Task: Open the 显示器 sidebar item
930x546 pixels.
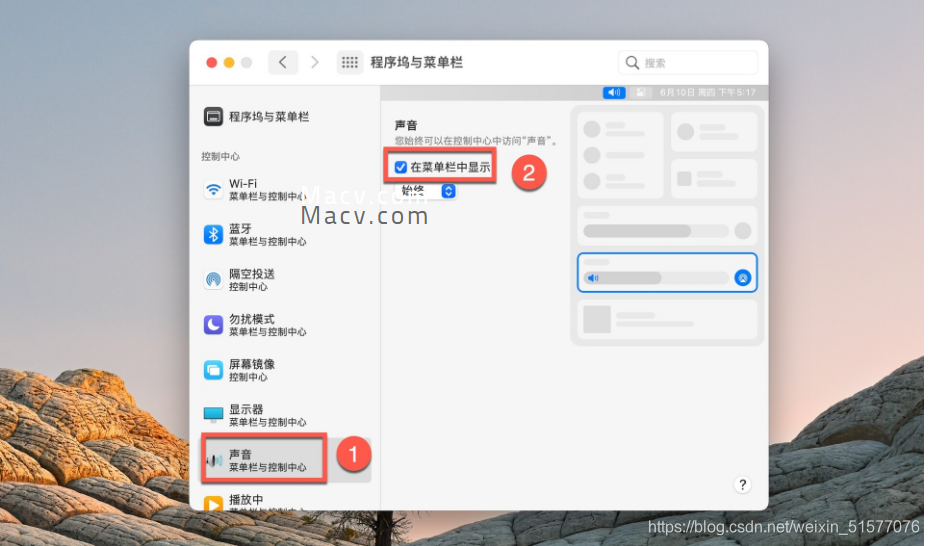Action: (286, 415)
